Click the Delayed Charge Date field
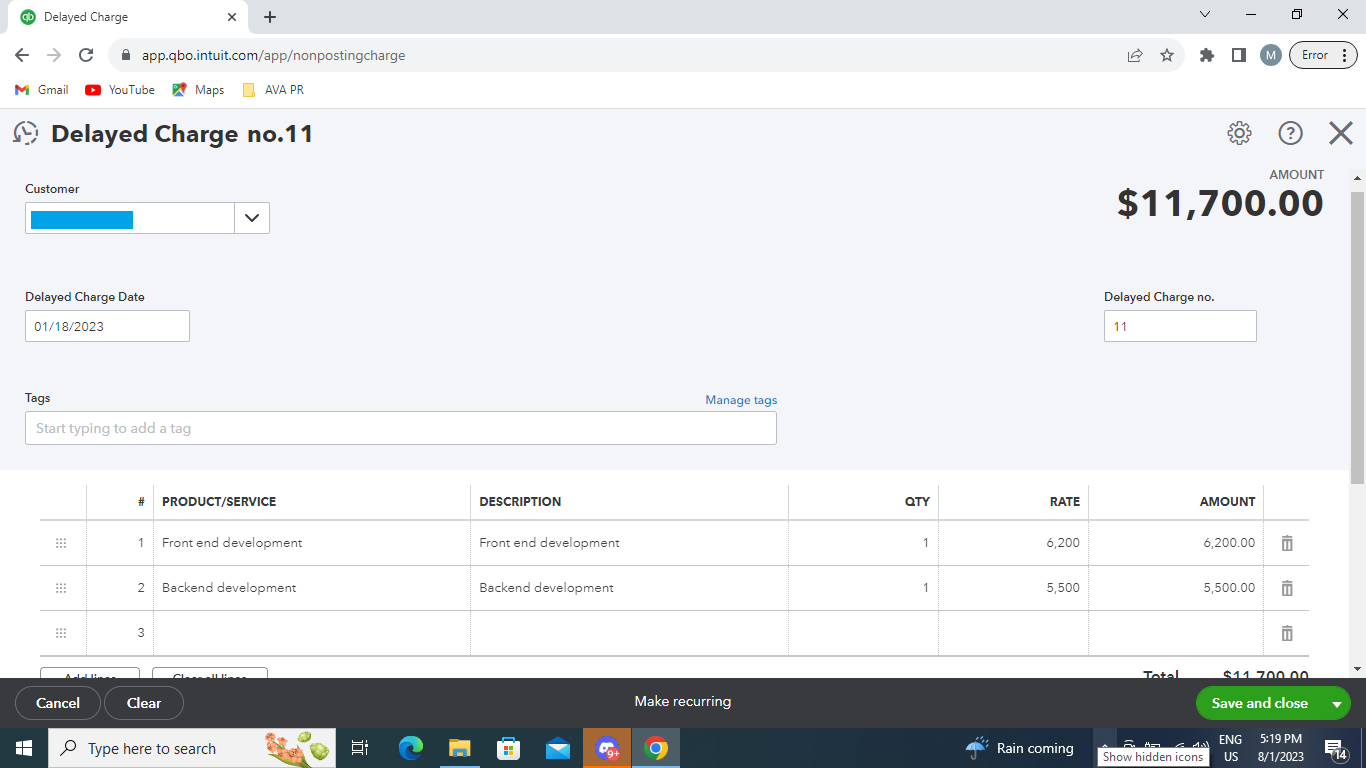The height and width of the screenshot is (768, 1366). click(107, 326)
